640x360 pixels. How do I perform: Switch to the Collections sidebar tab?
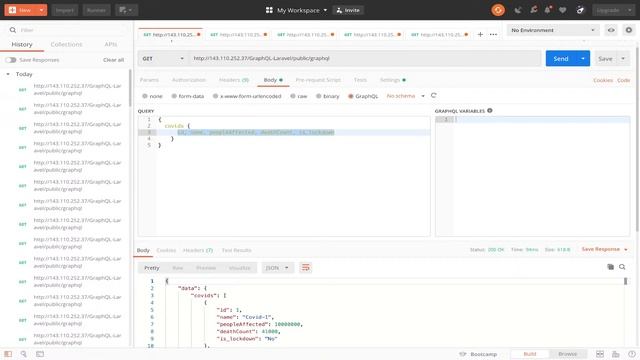(x=66, y=44)
